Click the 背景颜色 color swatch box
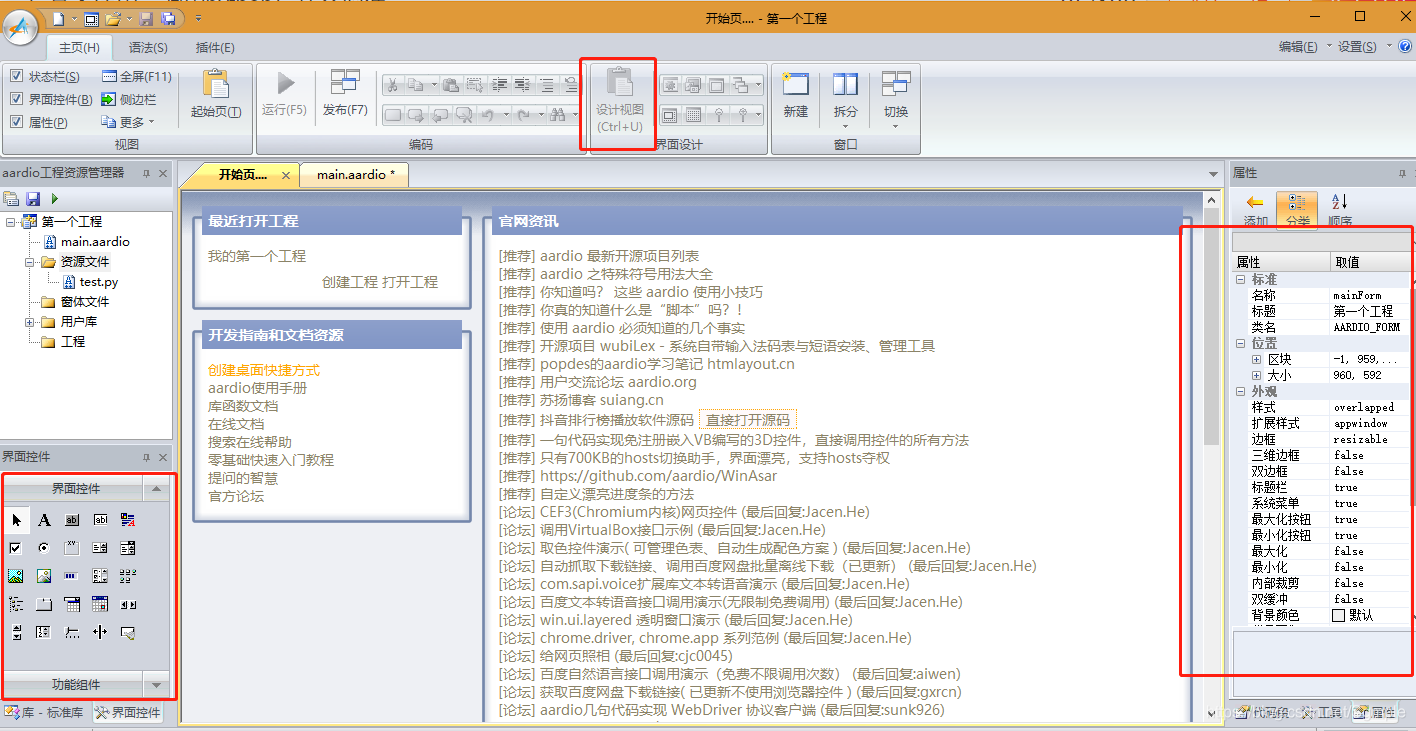This screenshot has height=731, width=1416. tap(1338, 615)
